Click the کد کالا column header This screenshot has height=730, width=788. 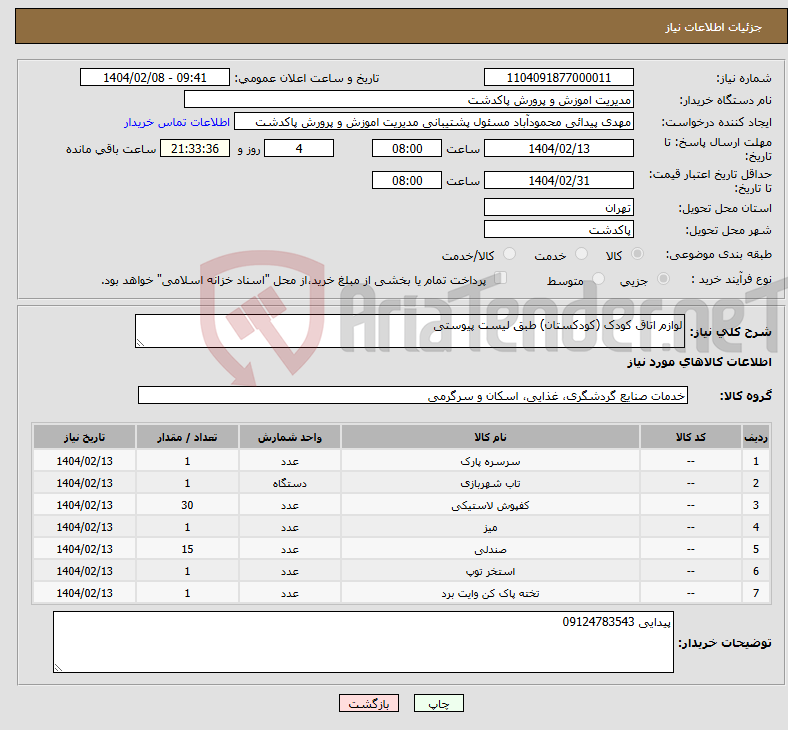(691, 437)
